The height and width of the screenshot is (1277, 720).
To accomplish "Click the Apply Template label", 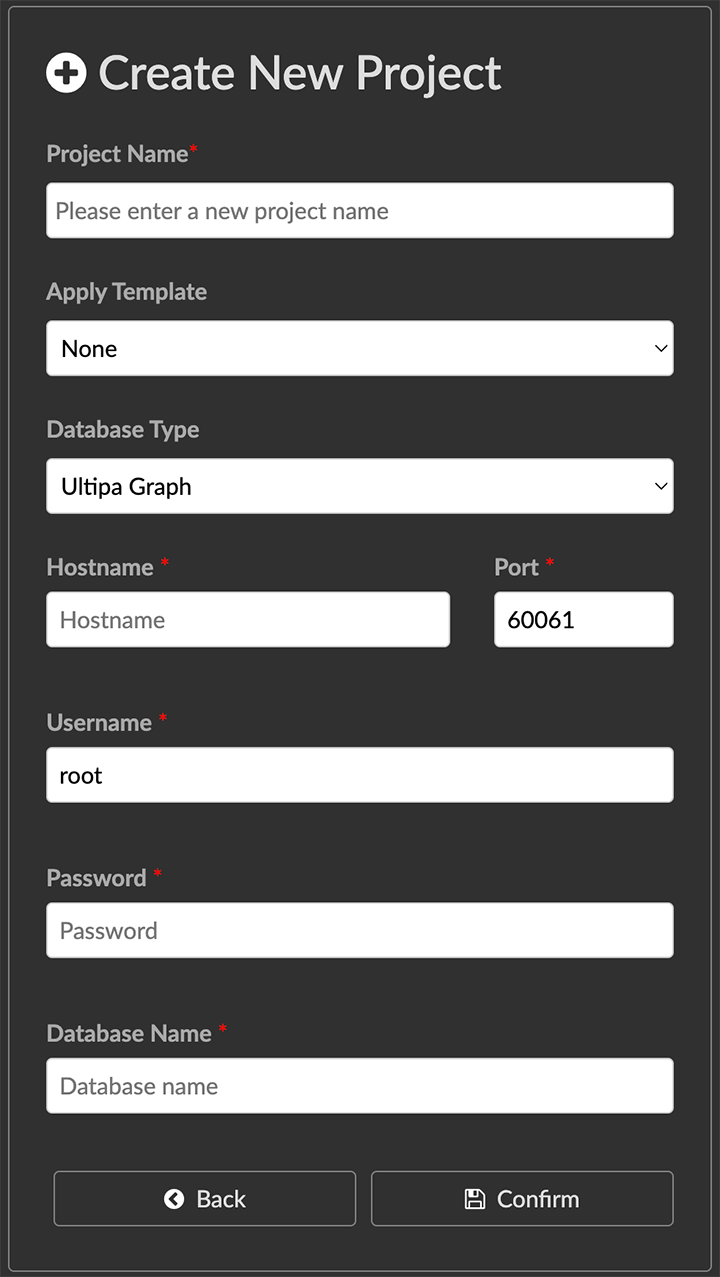I will [126, 292].
